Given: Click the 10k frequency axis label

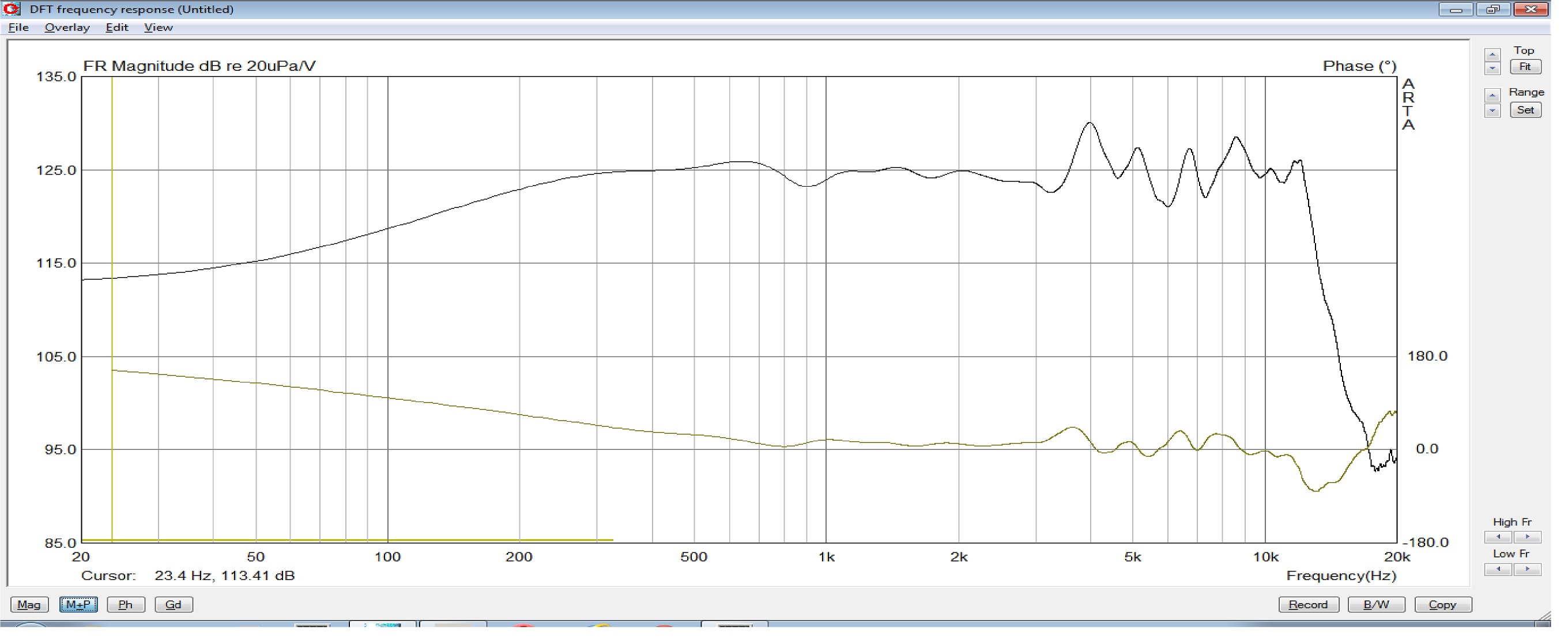Looking at the screenshot, I should (x=1265, y=557).
